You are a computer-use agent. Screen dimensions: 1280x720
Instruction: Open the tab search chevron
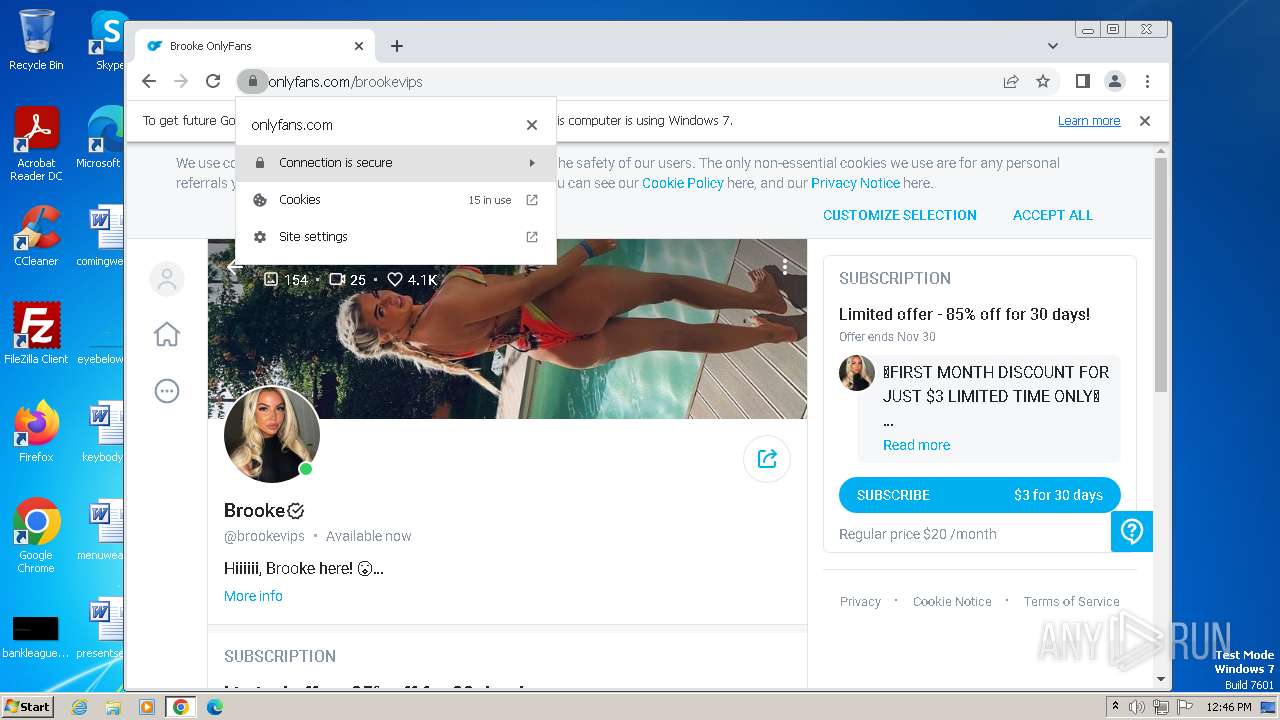1053,46
